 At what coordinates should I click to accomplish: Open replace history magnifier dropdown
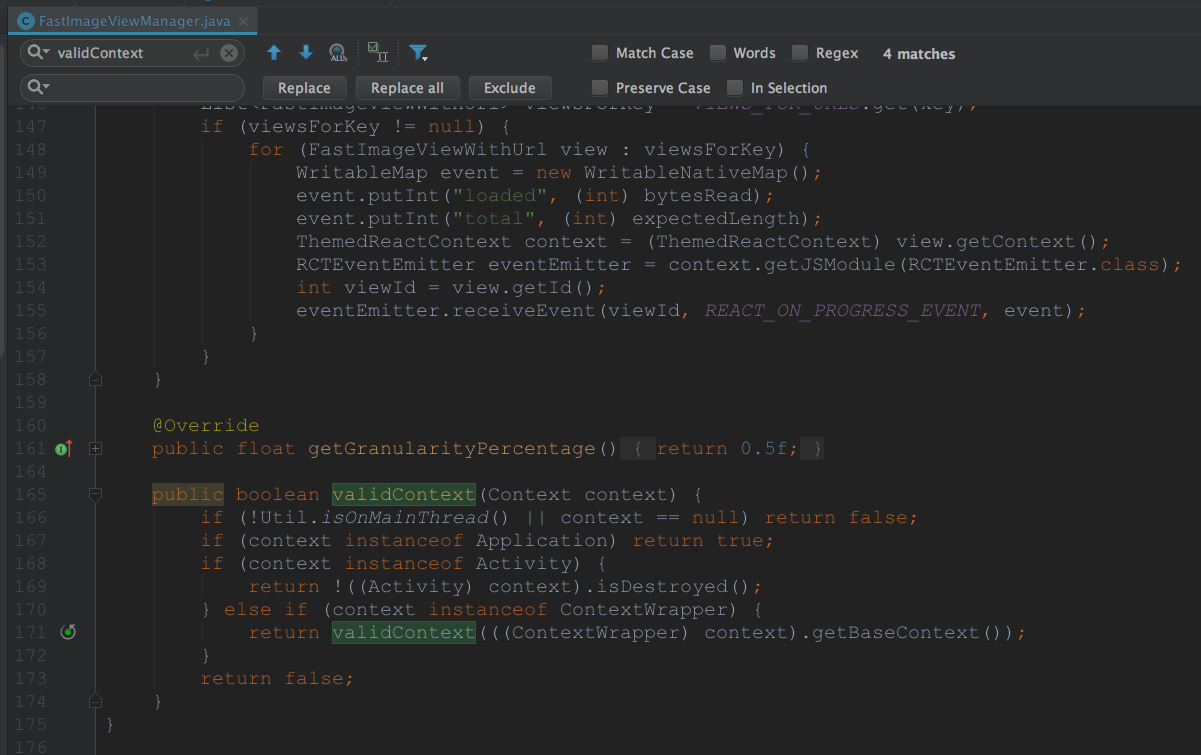coord(39,88)
